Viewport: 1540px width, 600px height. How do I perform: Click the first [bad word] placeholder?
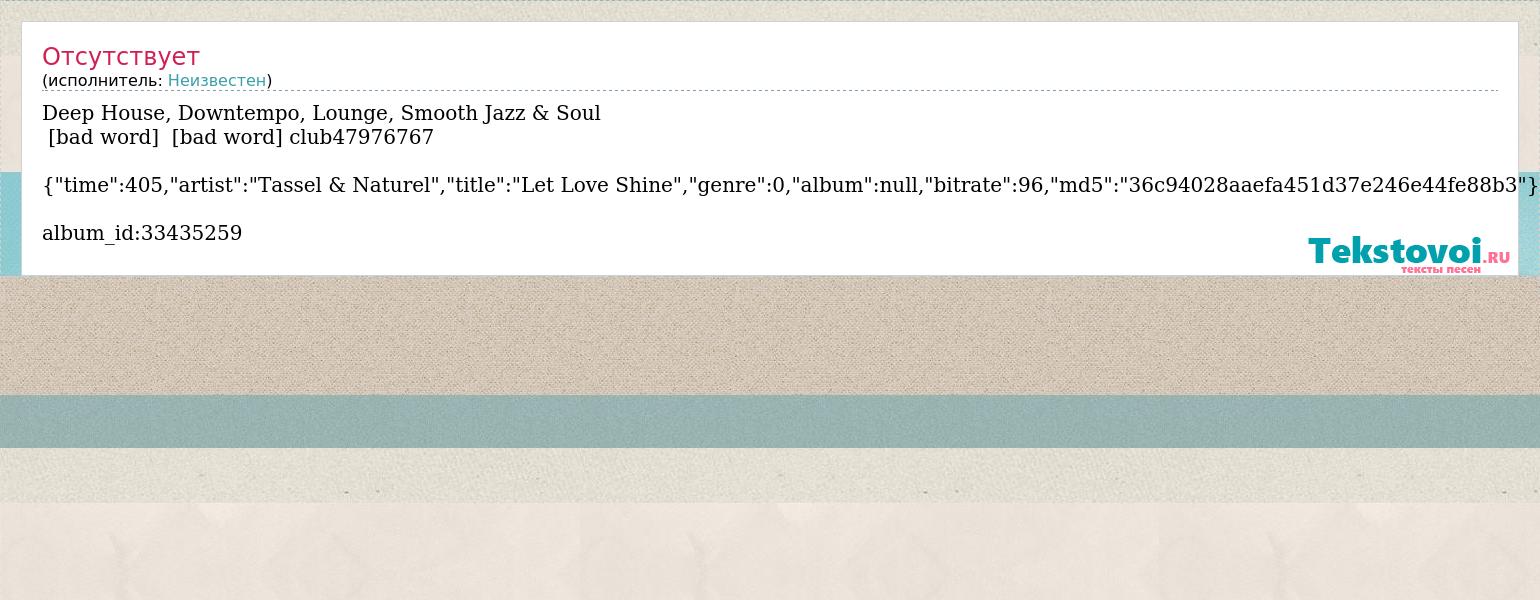point(103,137)
